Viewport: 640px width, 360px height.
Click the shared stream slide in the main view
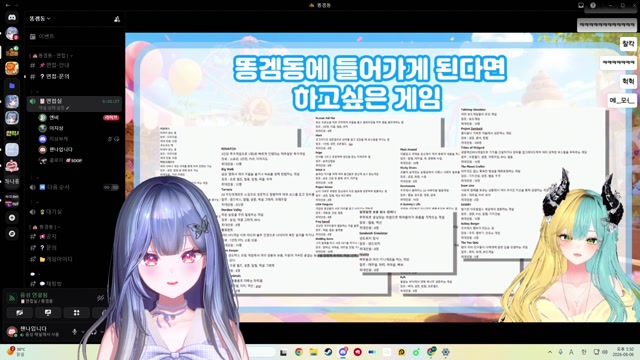[x=382, y=177]
